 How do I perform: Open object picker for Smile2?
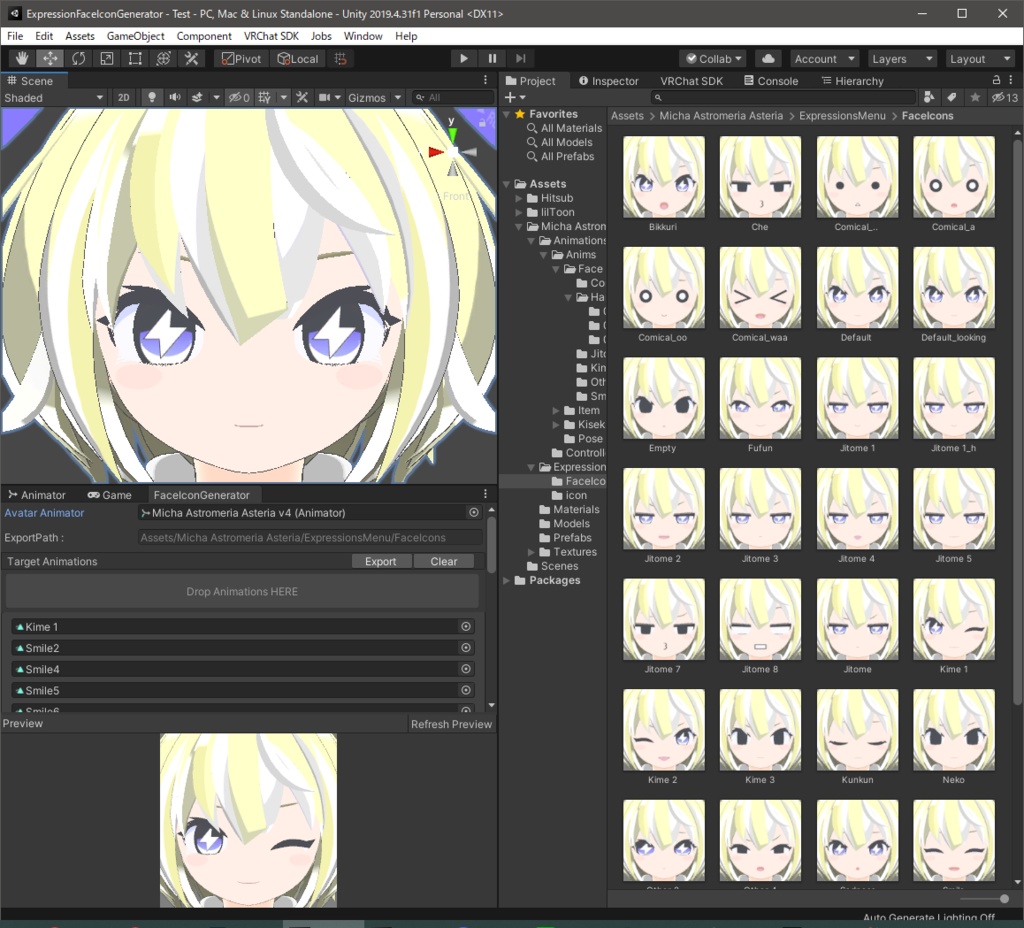(x=466, y=648)
